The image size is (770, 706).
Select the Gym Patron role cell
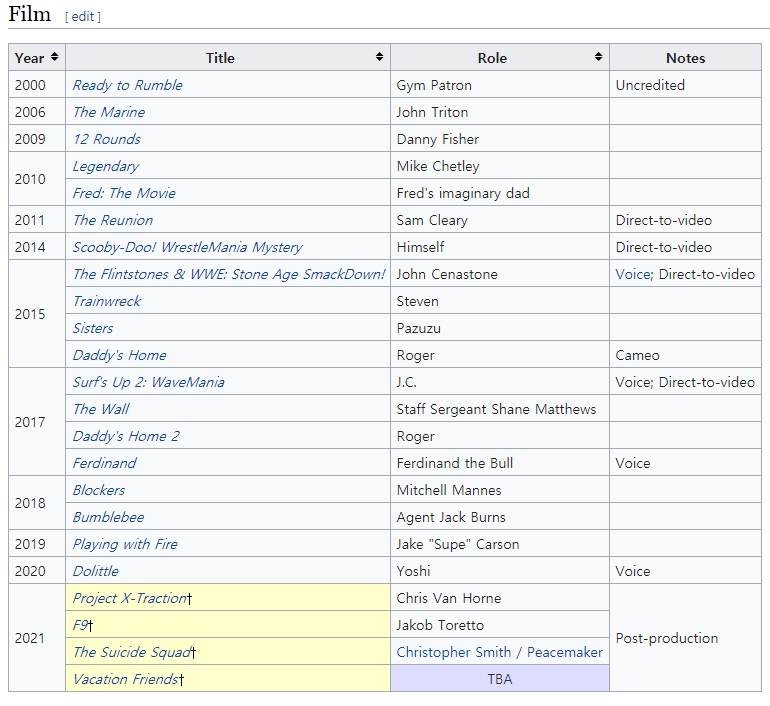[x=500, y=85]
